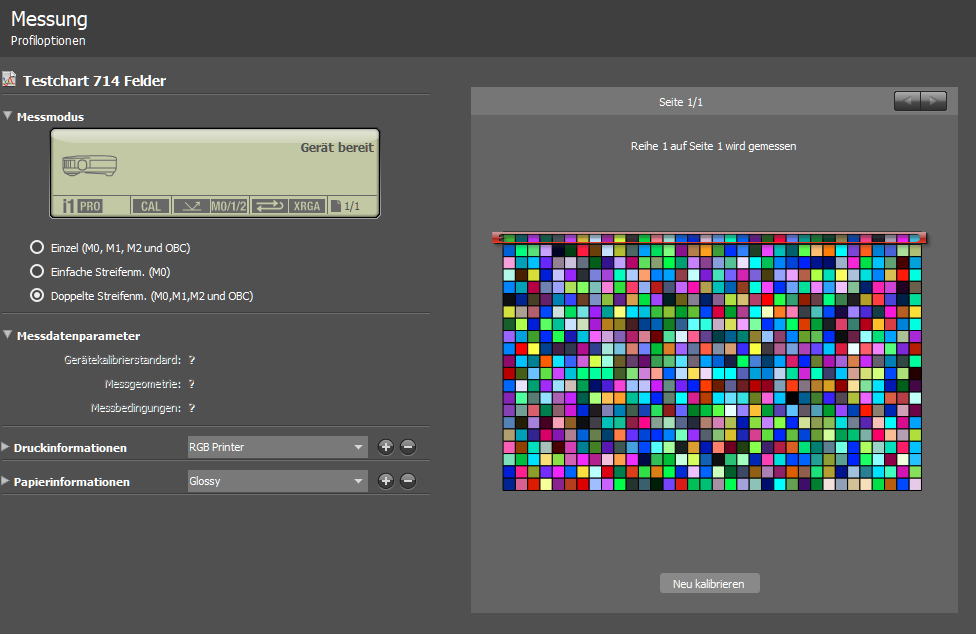Collapse the Messmodus section

pos(8,116)
